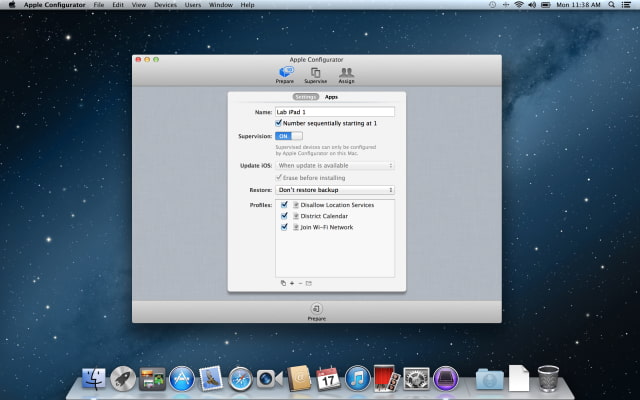Open the Prepare toolbar section

(x=286, y=74)
